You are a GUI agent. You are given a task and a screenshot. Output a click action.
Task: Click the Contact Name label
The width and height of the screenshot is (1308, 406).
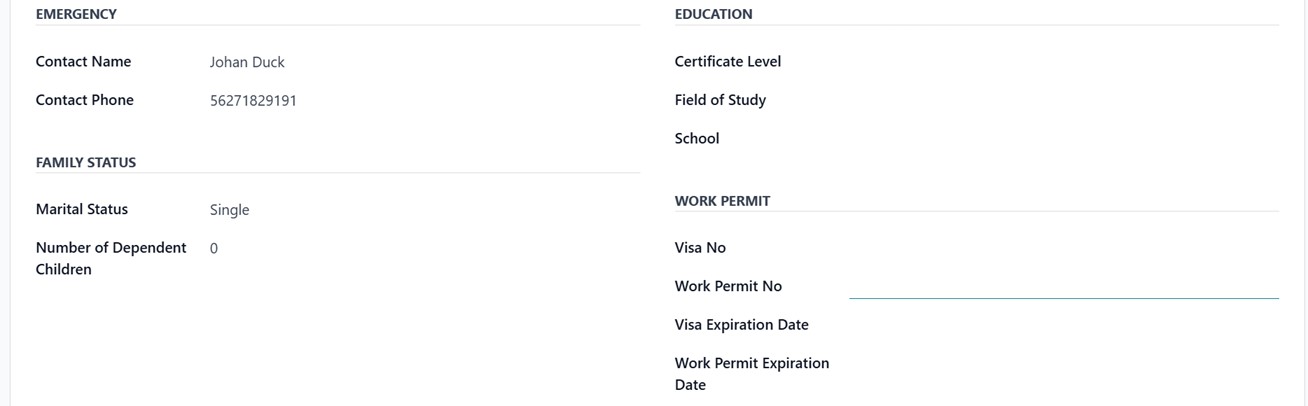pyautogui.click(x=83, y=62)
